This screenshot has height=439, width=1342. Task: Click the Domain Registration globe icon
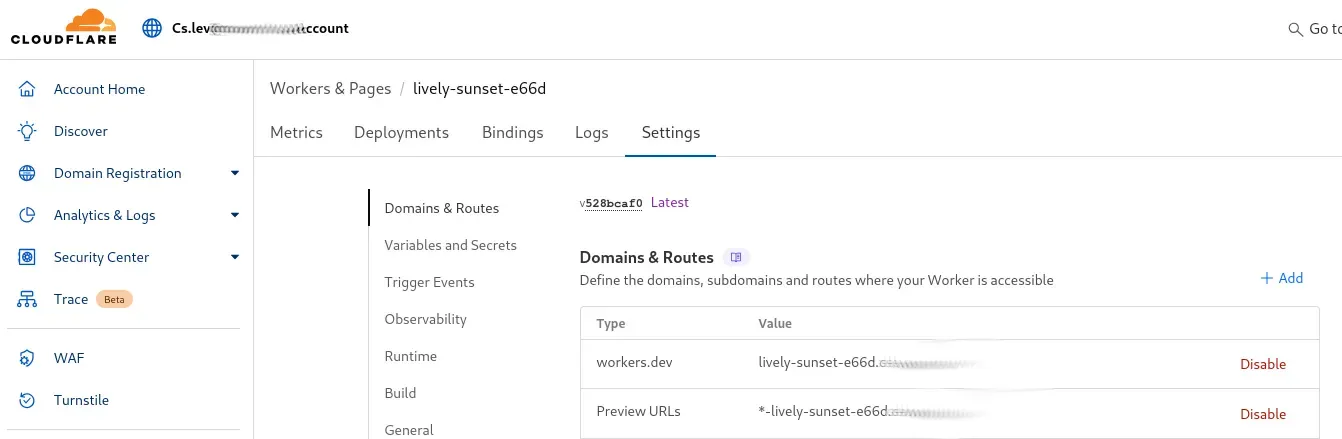28,173
